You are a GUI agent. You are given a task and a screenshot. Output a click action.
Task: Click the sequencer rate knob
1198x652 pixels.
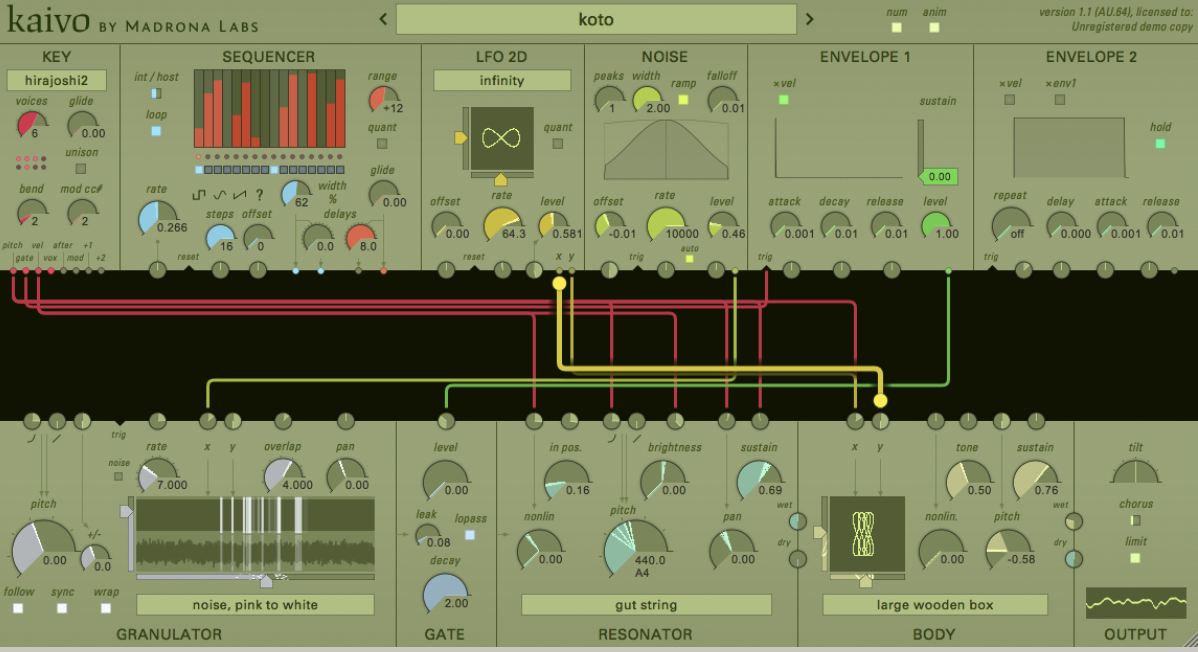click(x=157, y=220)
